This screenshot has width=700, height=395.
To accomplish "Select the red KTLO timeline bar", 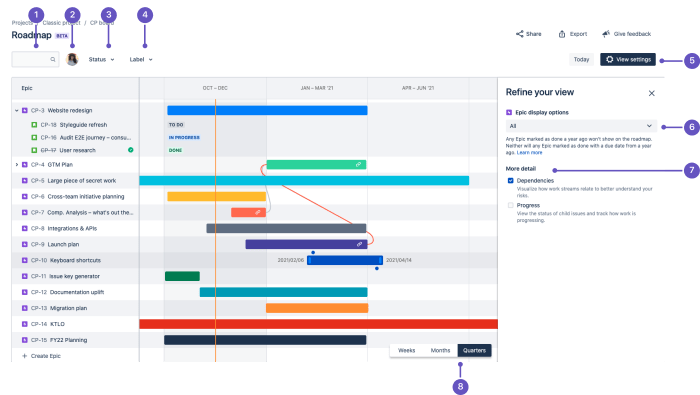I will (x=318, y=324).
